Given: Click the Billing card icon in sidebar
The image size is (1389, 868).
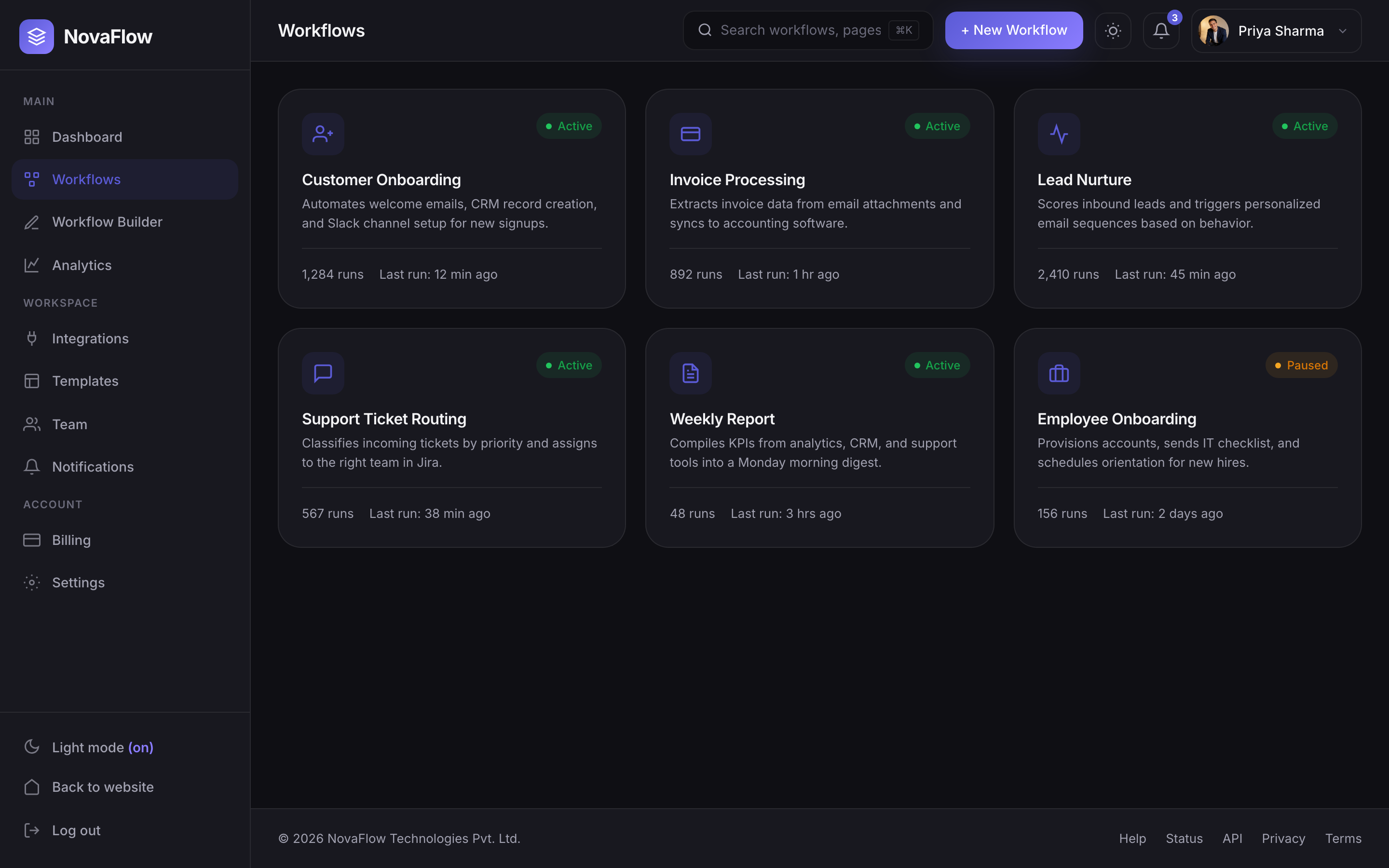Looking at the screenshot, I should pos(31,540).
